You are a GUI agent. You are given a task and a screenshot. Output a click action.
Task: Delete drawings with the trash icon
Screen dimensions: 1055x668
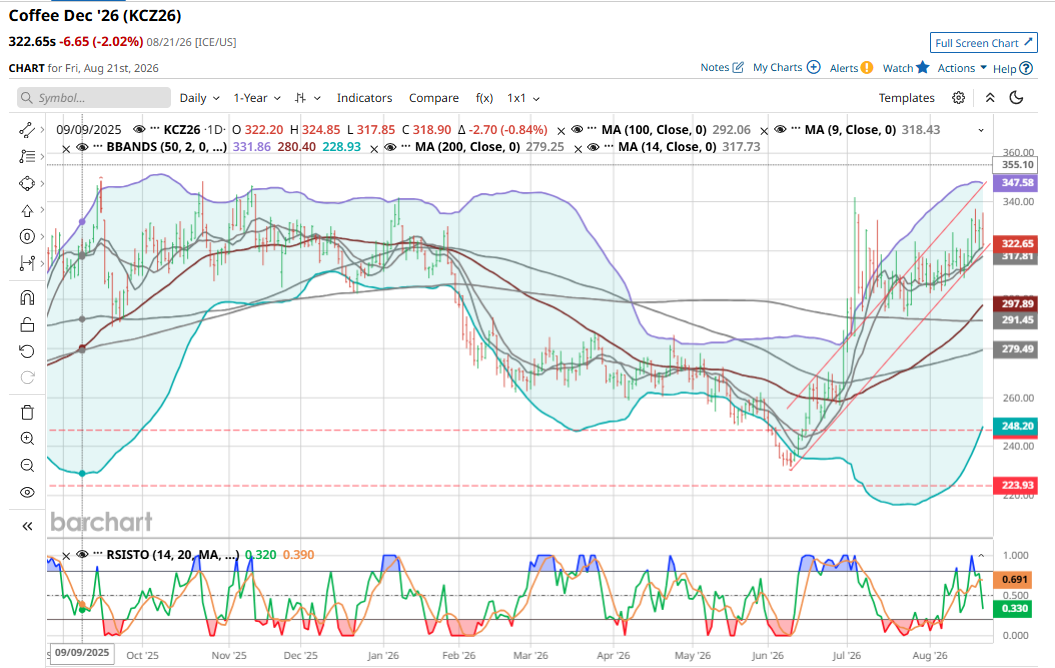[27, 412]
